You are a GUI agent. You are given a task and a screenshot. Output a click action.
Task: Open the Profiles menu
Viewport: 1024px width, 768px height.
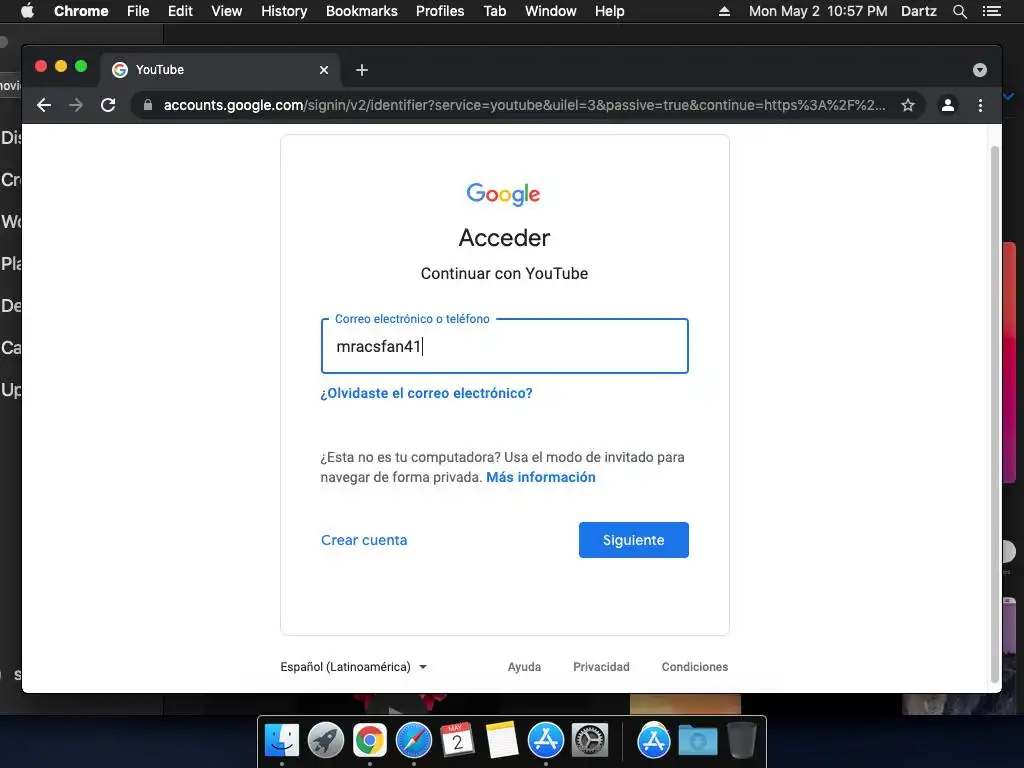point(440,11)
